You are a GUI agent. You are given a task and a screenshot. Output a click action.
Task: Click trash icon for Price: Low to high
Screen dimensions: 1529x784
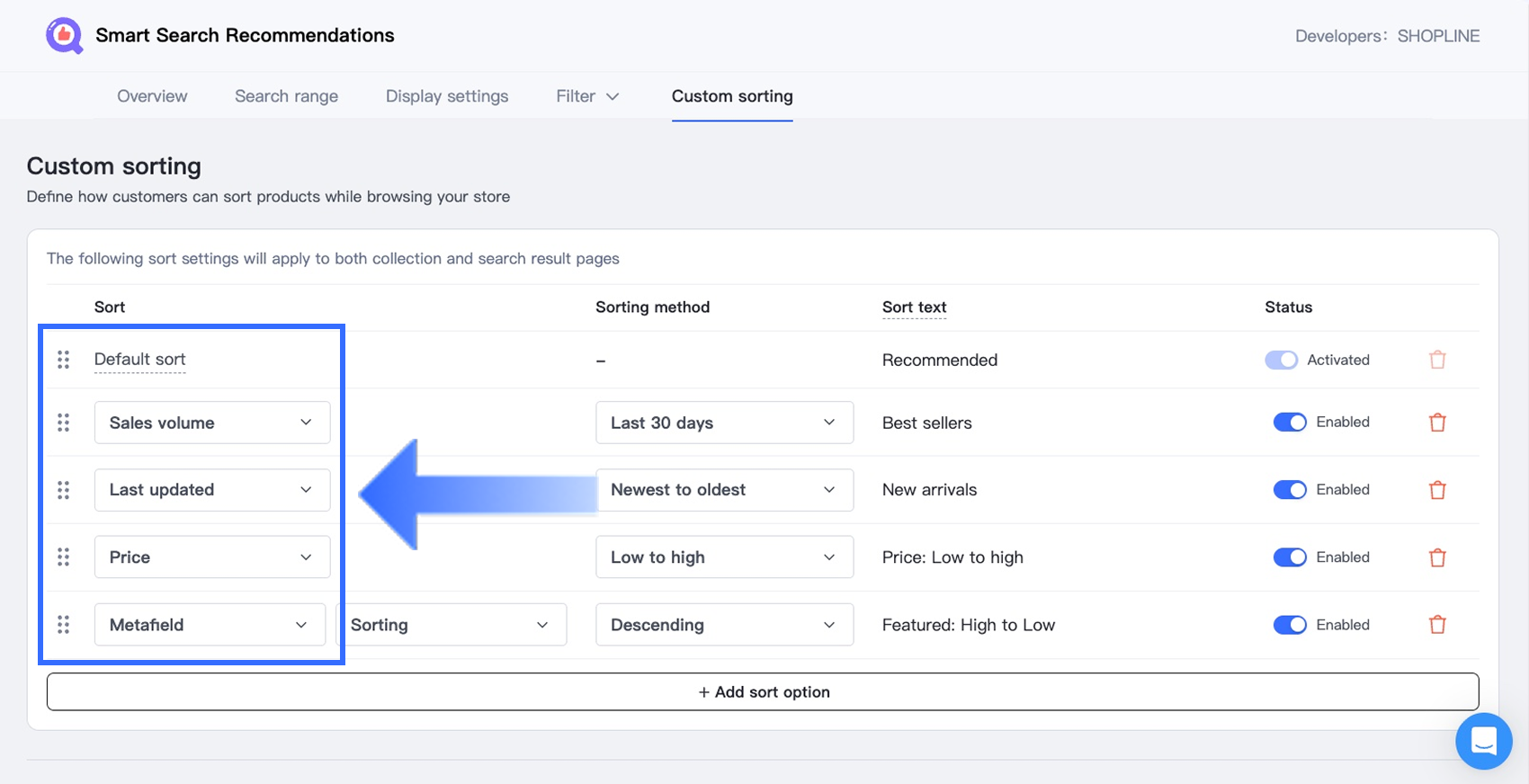click(x=1437, y=557)
